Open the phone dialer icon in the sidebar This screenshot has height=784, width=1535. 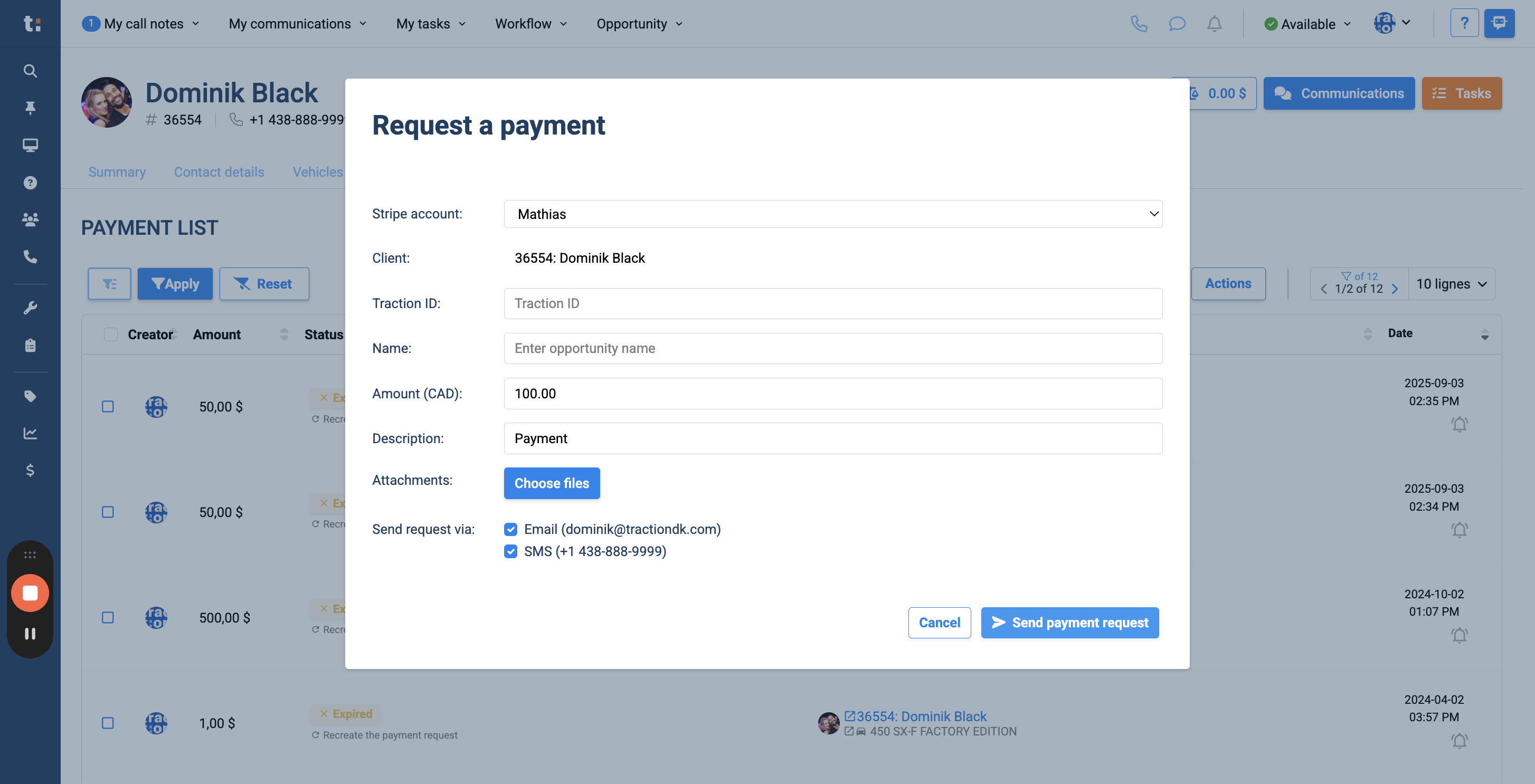click(x=30, y=257)
